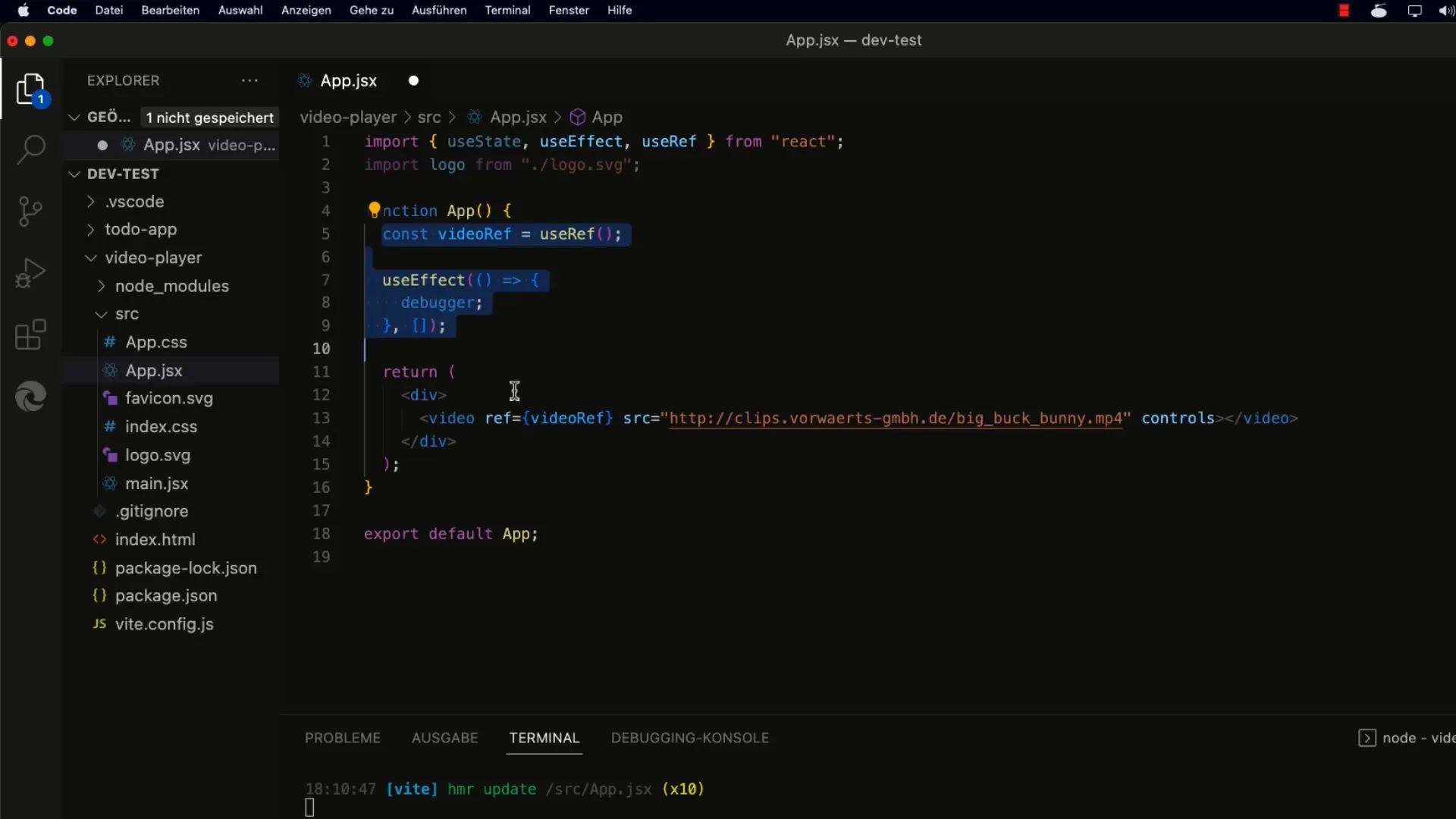Click the Explorer icon in sidebar

pos(30,90)
